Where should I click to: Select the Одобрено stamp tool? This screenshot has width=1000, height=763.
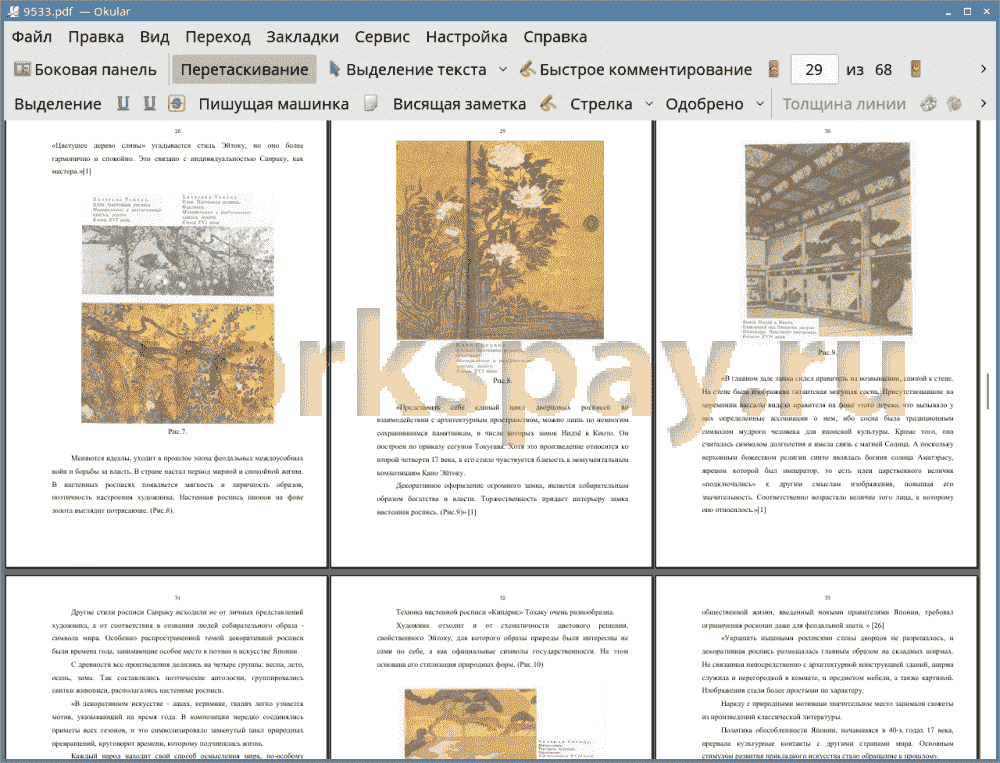tap(704, 104)
